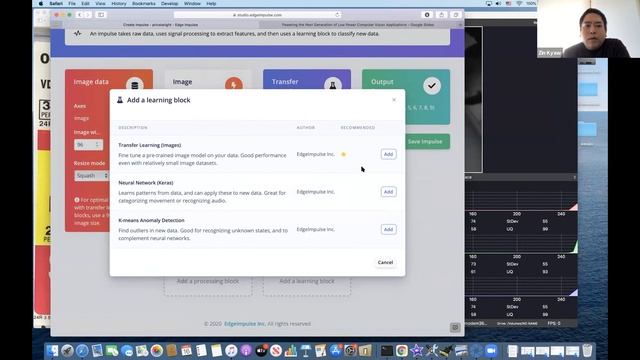640x360 pixels.
Task: Open the Bookmarks menu
Action: tap(144, 4)
